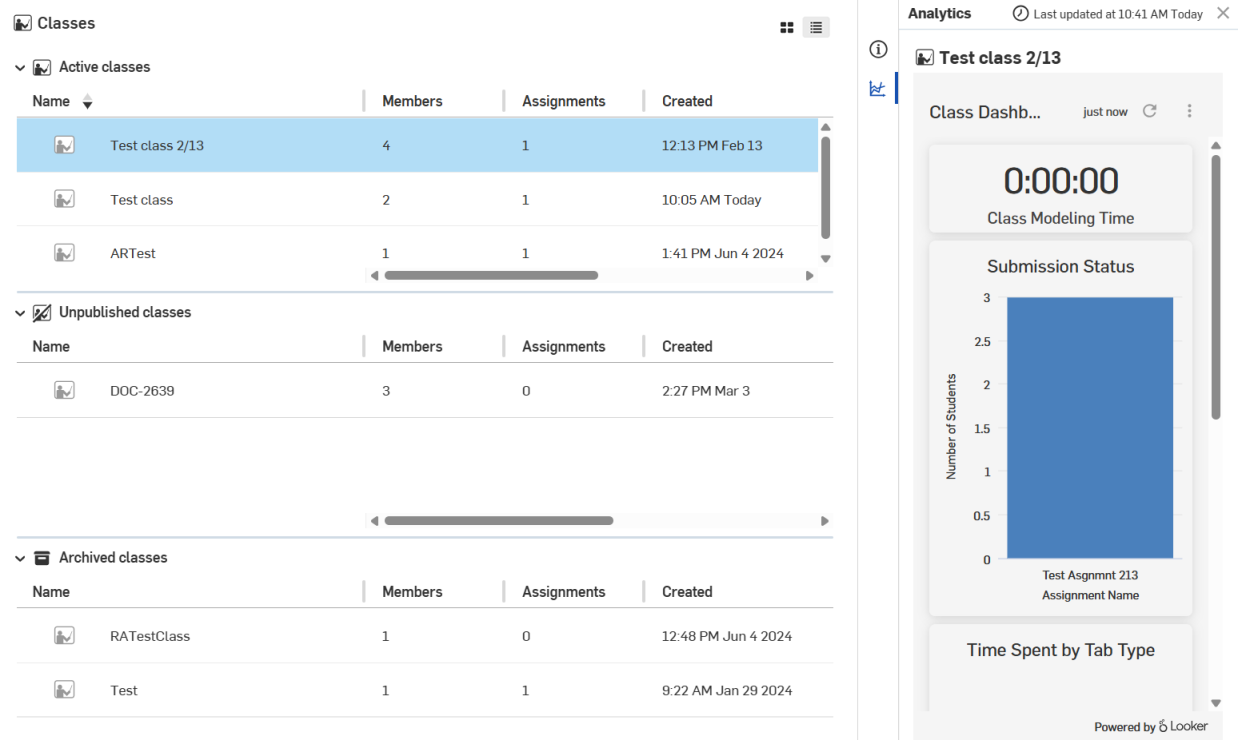Close the Analytics panel
This screenshot has height=740, width=1238.
[1222, 13]
